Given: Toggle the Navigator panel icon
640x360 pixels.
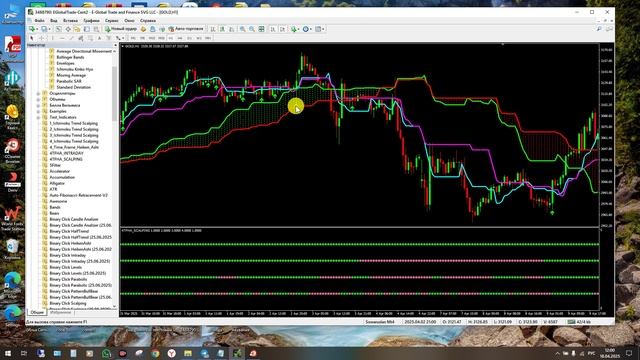Looking at the screenshot, I should tap(77, 29).
